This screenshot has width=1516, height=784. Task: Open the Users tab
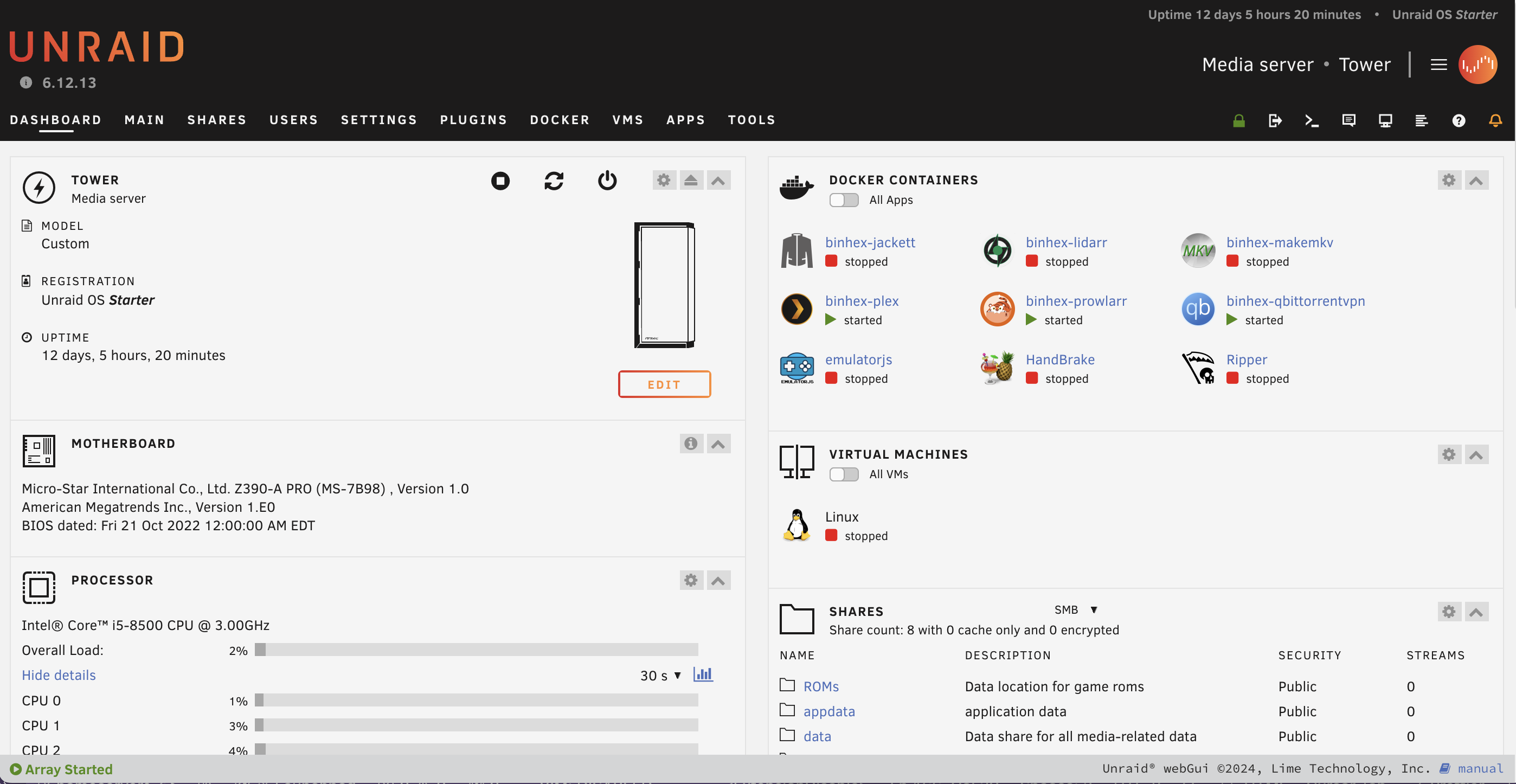[x=294, y=120]
